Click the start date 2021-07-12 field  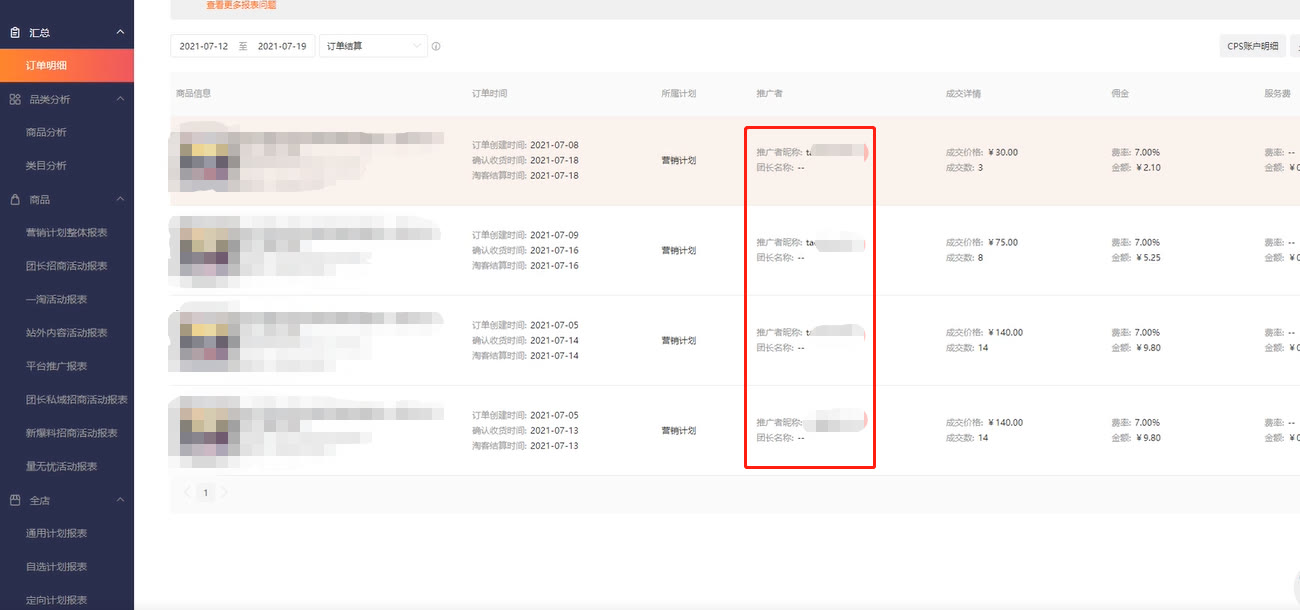point(204,46)
